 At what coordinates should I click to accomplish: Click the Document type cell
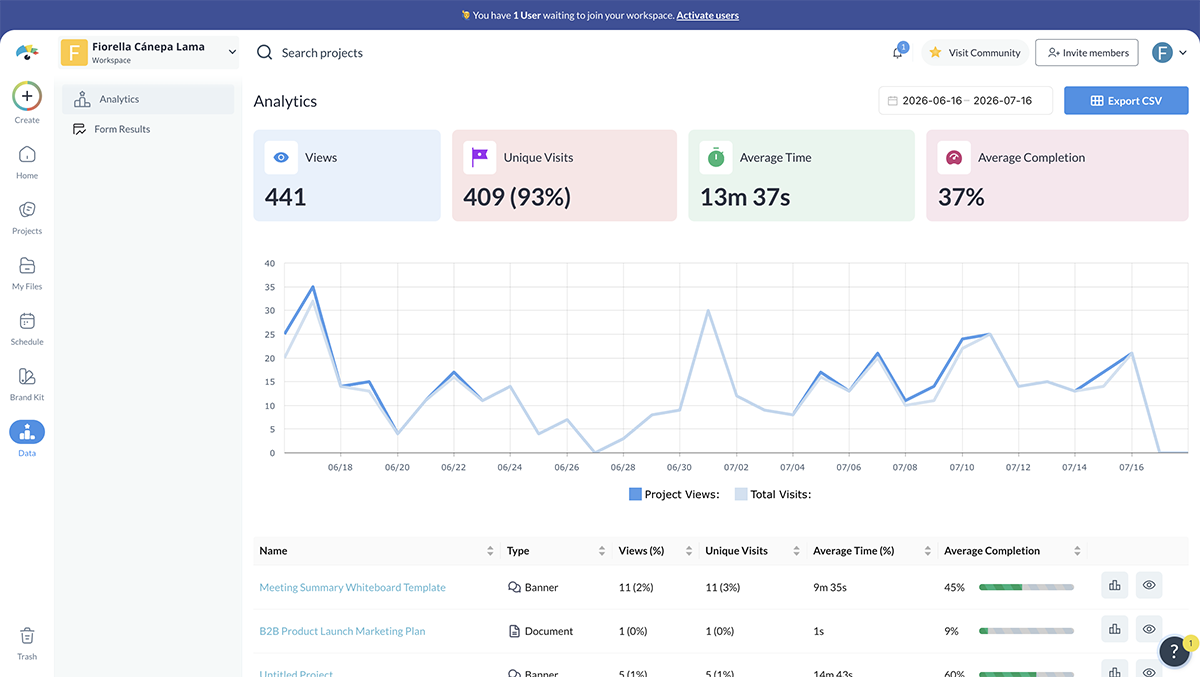click(x=541, y=631)
